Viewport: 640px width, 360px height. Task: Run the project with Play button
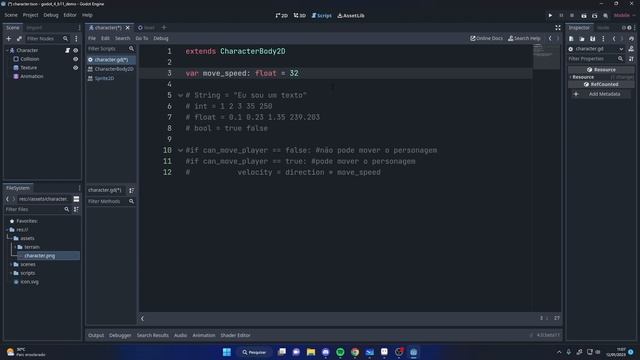point(550,16)
